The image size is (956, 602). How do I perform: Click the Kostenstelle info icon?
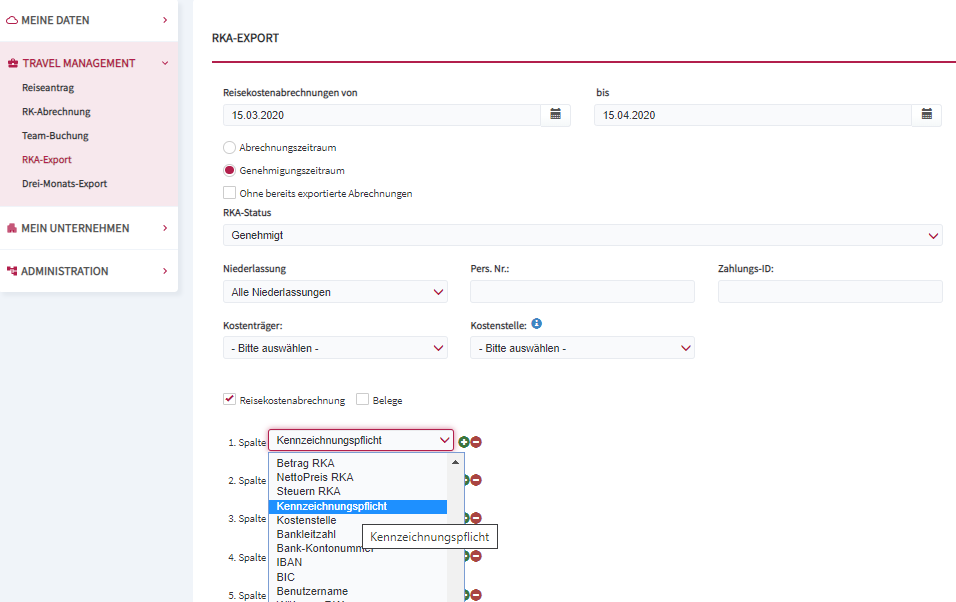pyautogui.click(x=537, y=324)
